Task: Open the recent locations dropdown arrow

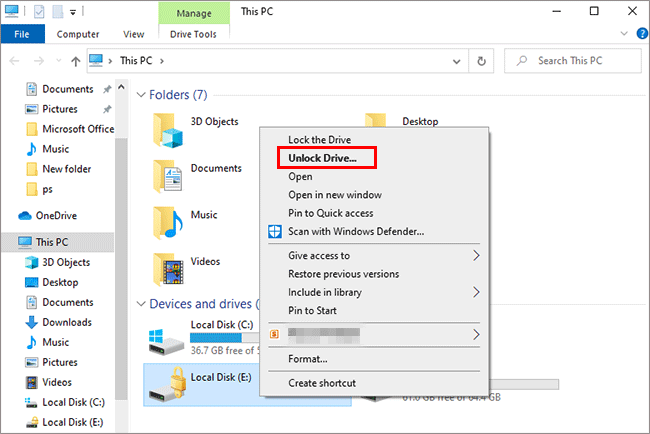Action: coord(58,61)
